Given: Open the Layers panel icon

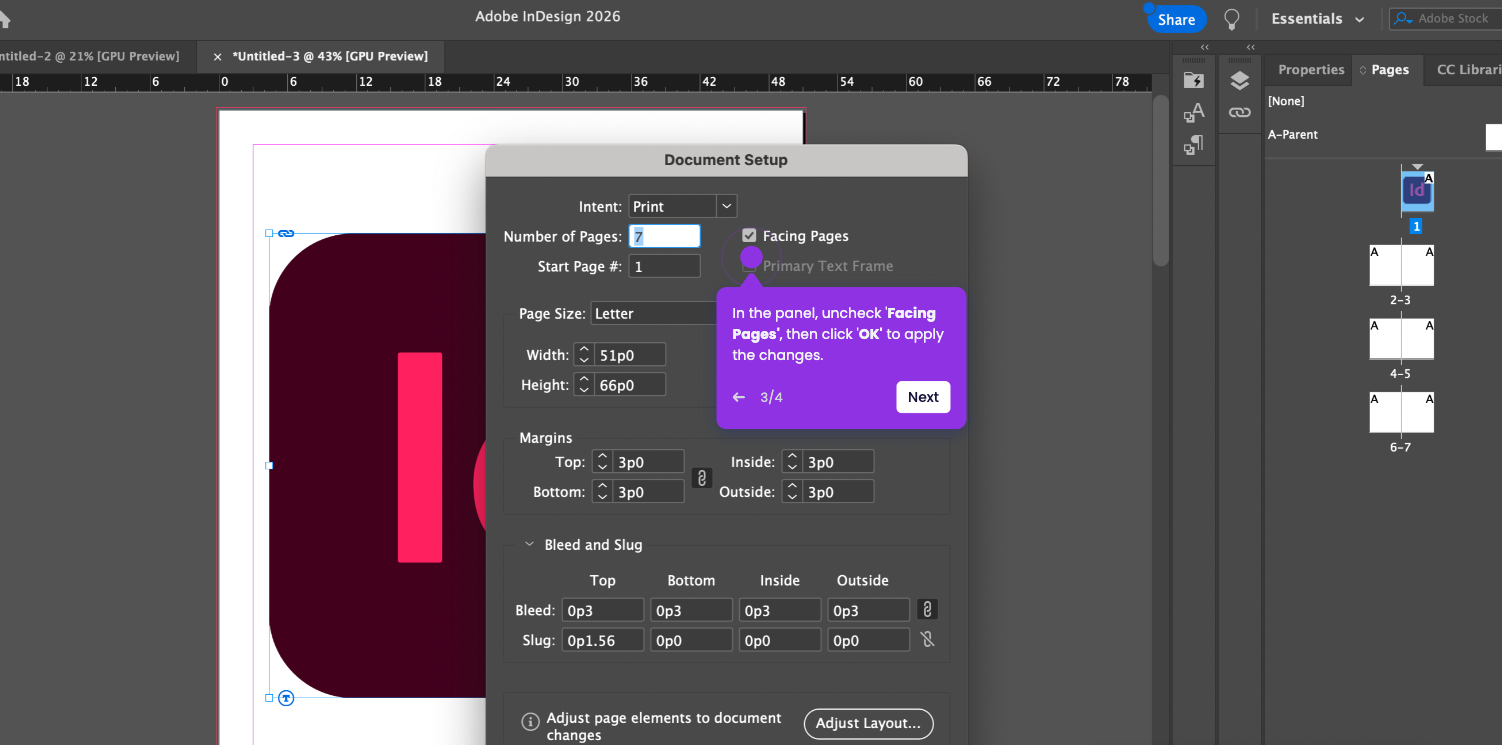Looking at the screenshot, I should coord(1240,81).
